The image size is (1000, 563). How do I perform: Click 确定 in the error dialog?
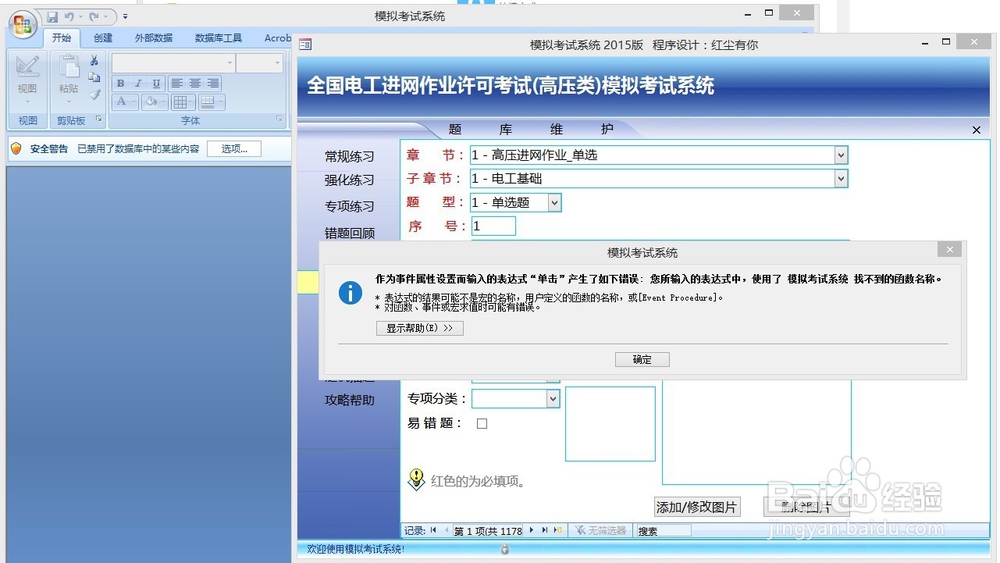(x=642, y=360)
